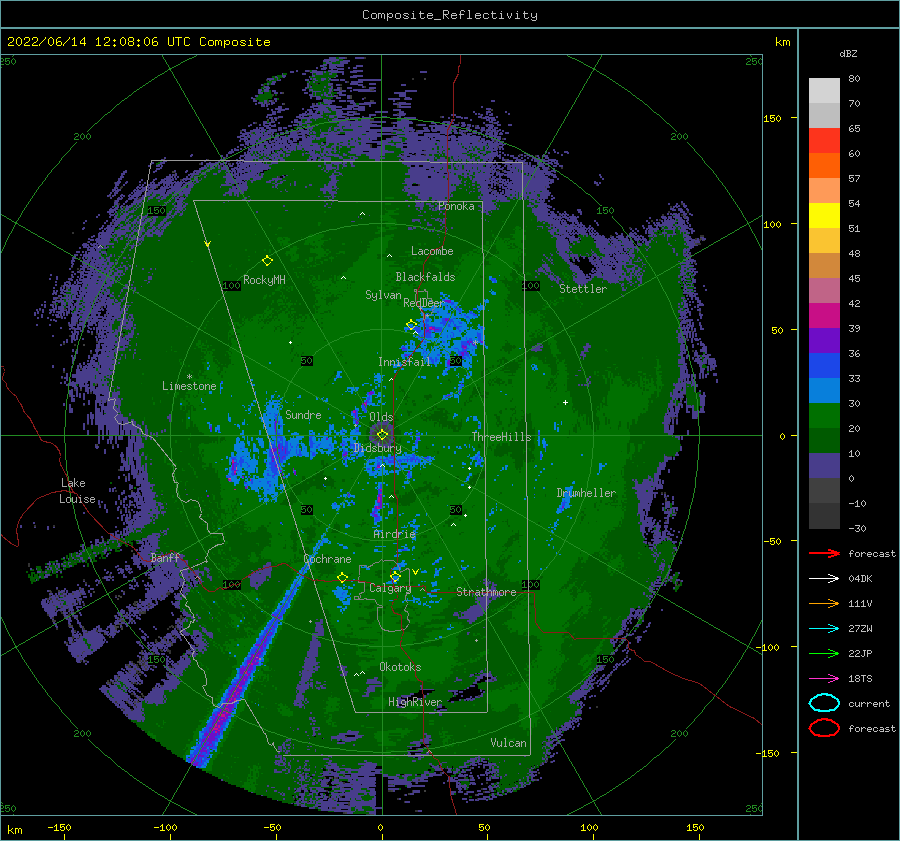This screenshot has height=841, width=900.
Task: Click the Strathmore label
Action: click(486, 592)
